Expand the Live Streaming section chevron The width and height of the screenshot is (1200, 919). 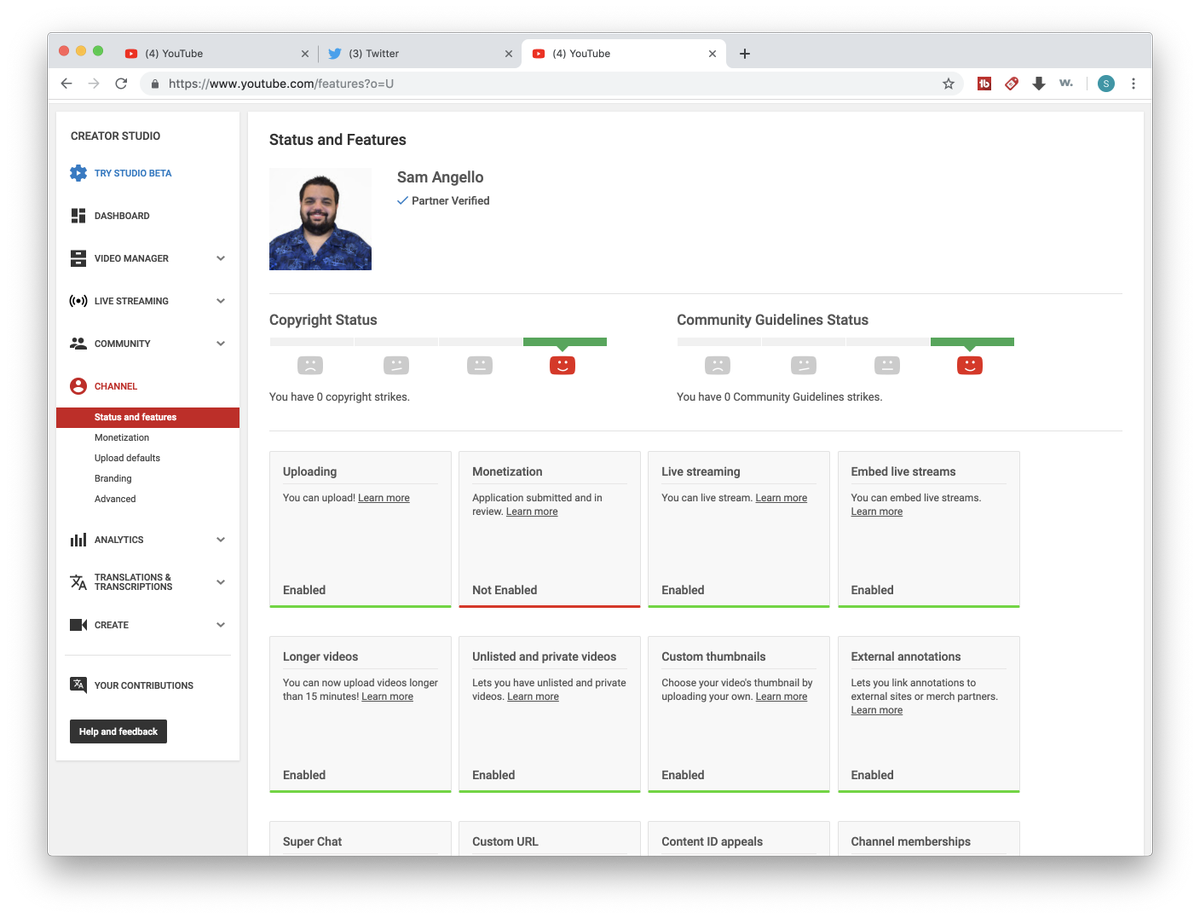221,301
